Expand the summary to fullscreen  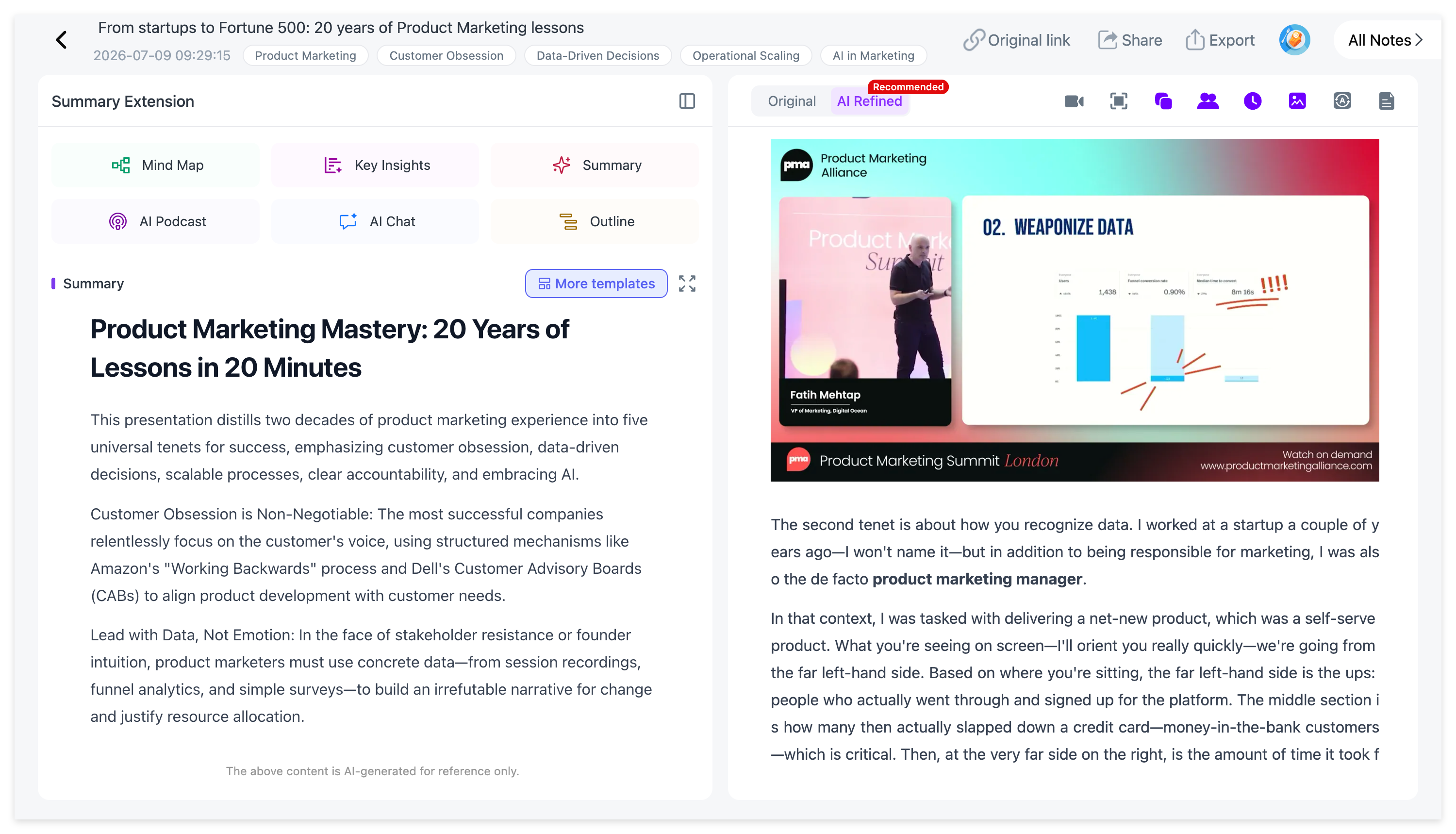[x=686, y=284]
